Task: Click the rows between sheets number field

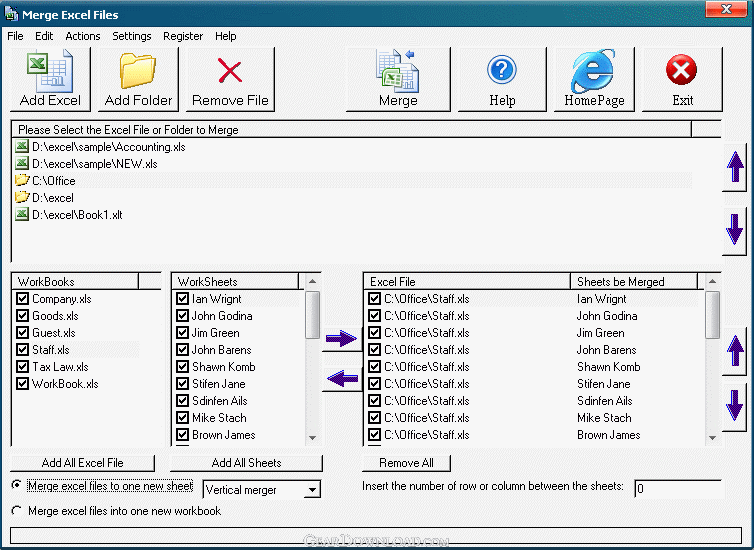Action: tap(678, 488)
